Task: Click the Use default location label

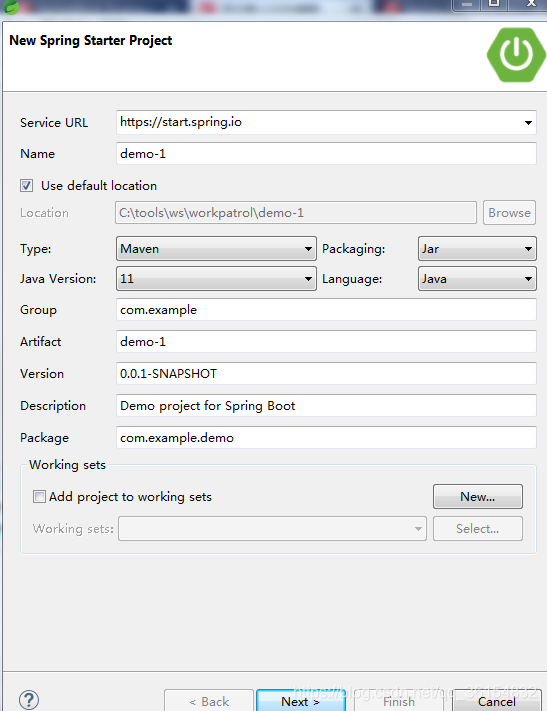Action: click(99, 185)
